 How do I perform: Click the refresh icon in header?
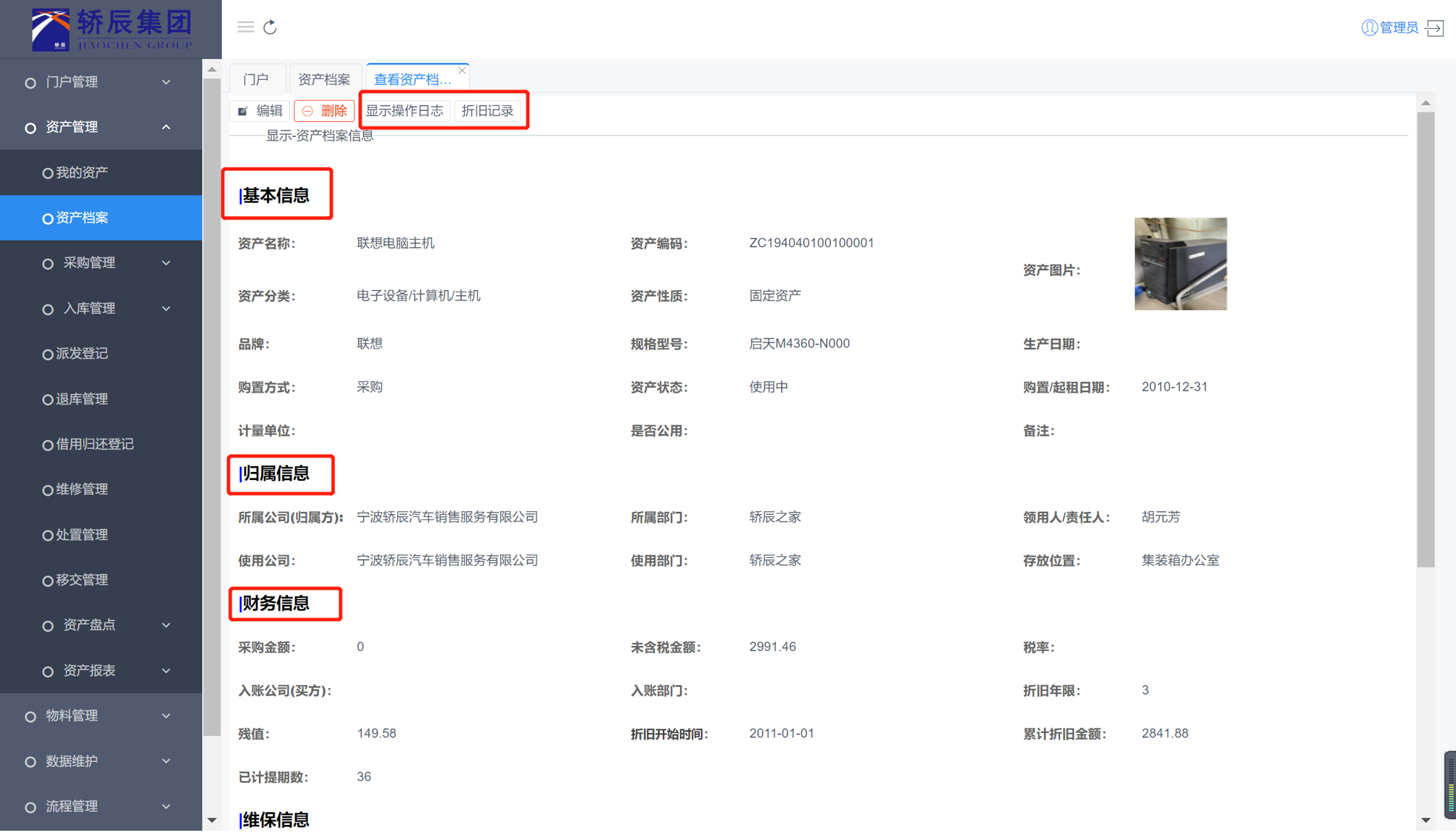pyautogui.click(x=270, y=27)
